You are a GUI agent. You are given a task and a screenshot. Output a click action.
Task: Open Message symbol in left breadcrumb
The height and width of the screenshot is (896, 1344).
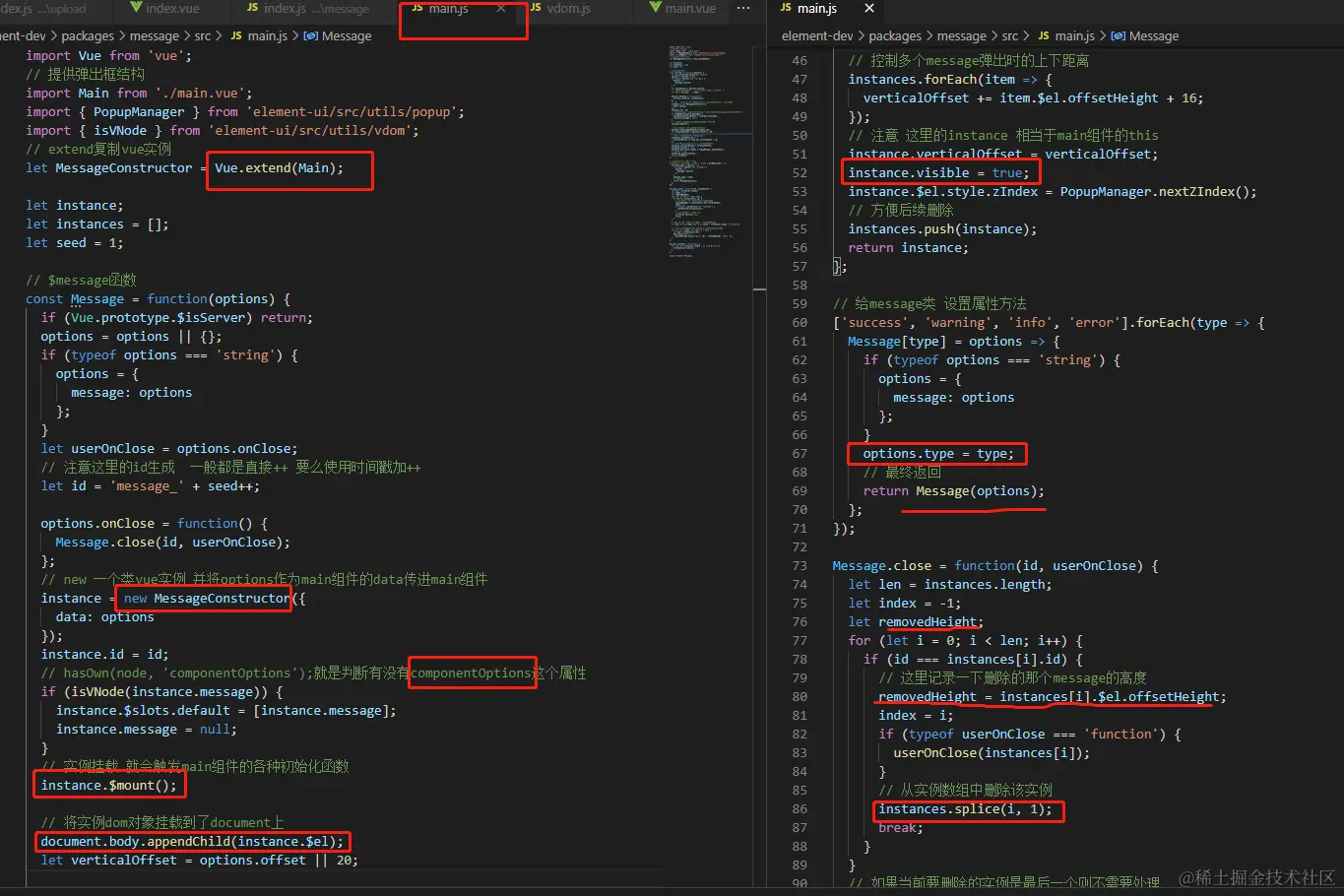347,35
